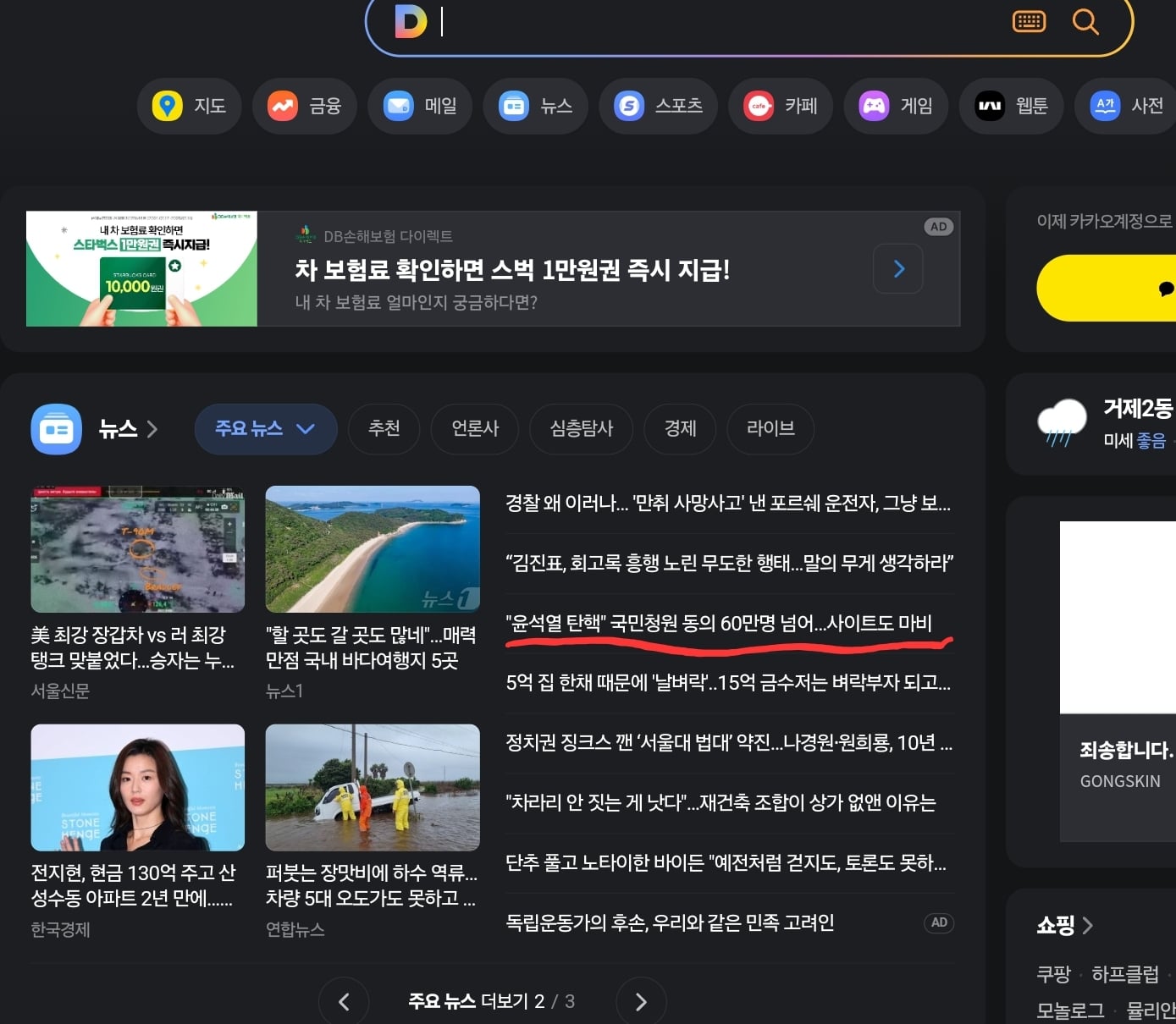1176x1024 pixels.
Task: Click the 서울신문 source label
Action: click(60, 691)
